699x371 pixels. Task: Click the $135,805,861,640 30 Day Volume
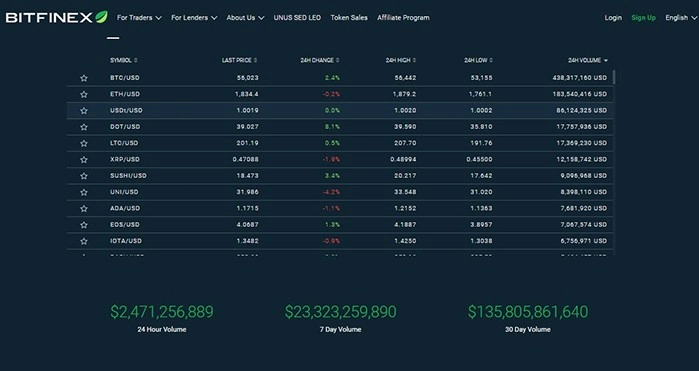(528, 312)
